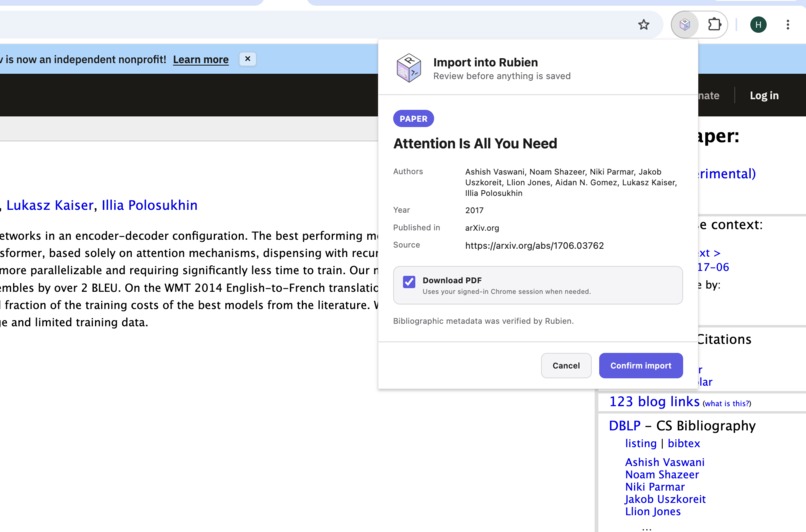806x532 pixels.
Task: Open the DBLP listing link
Action: click(x=640, y=443)
